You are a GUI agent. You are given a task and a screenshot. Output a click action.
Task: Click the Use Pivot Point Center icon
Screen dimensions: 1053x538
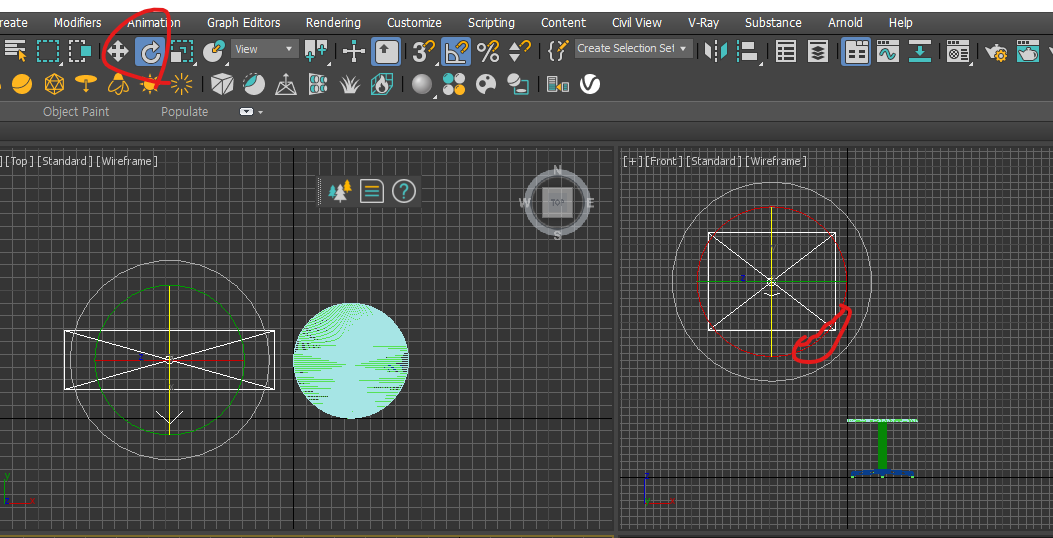click(x=316, y=51)
